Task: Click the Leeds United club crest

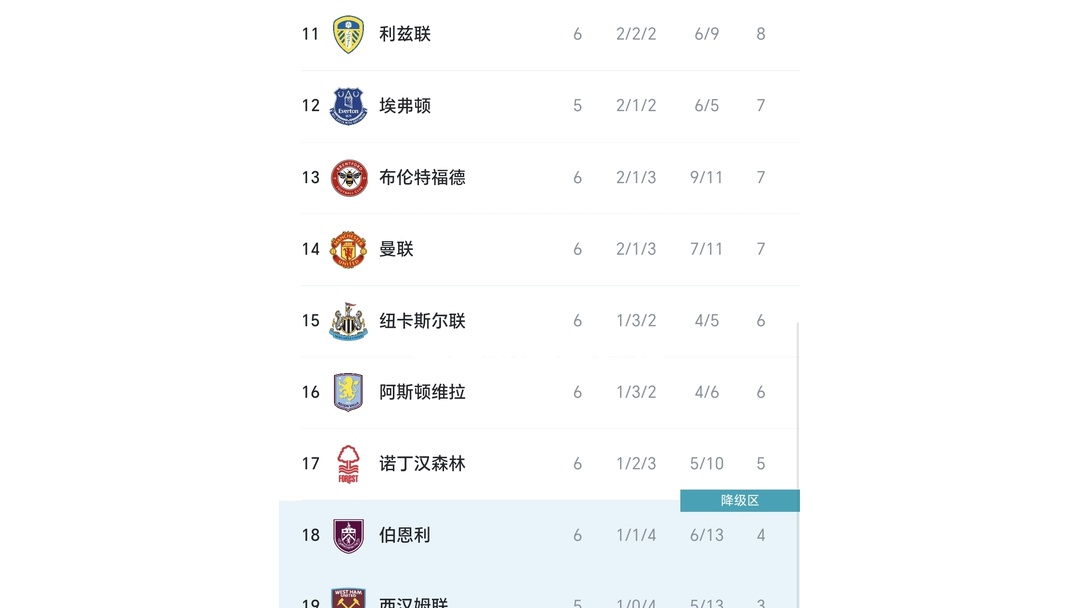Action: [347, 33]
